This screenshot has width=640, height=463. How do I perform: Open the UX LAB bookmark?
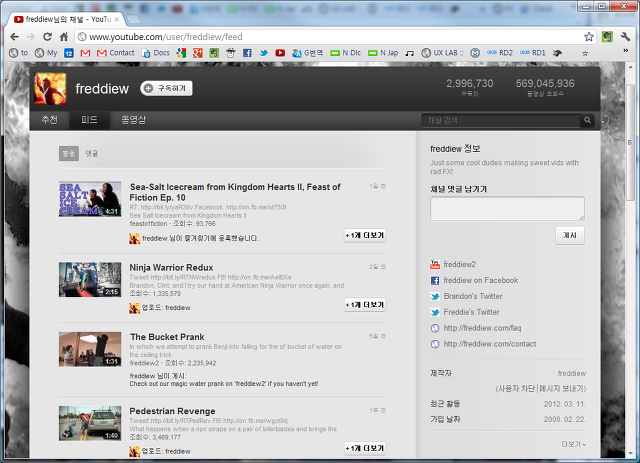tap(442, 53)
